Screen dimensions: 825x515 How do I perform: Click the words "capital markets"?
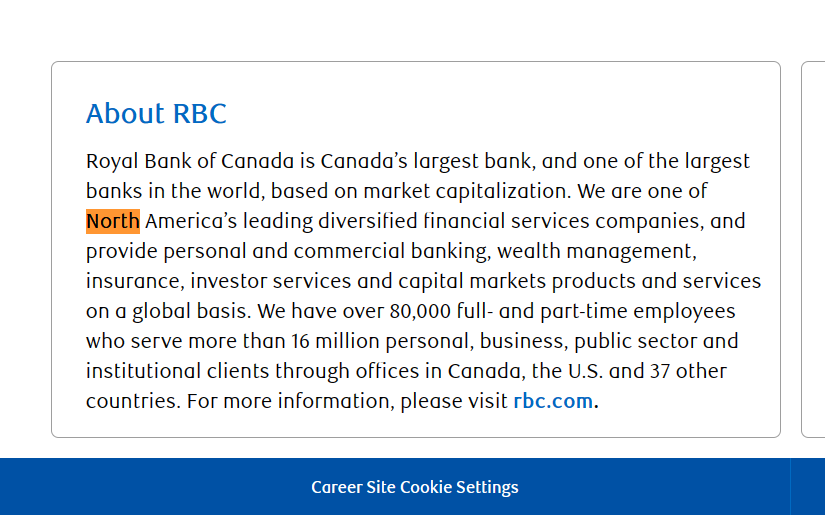point(472,281)
